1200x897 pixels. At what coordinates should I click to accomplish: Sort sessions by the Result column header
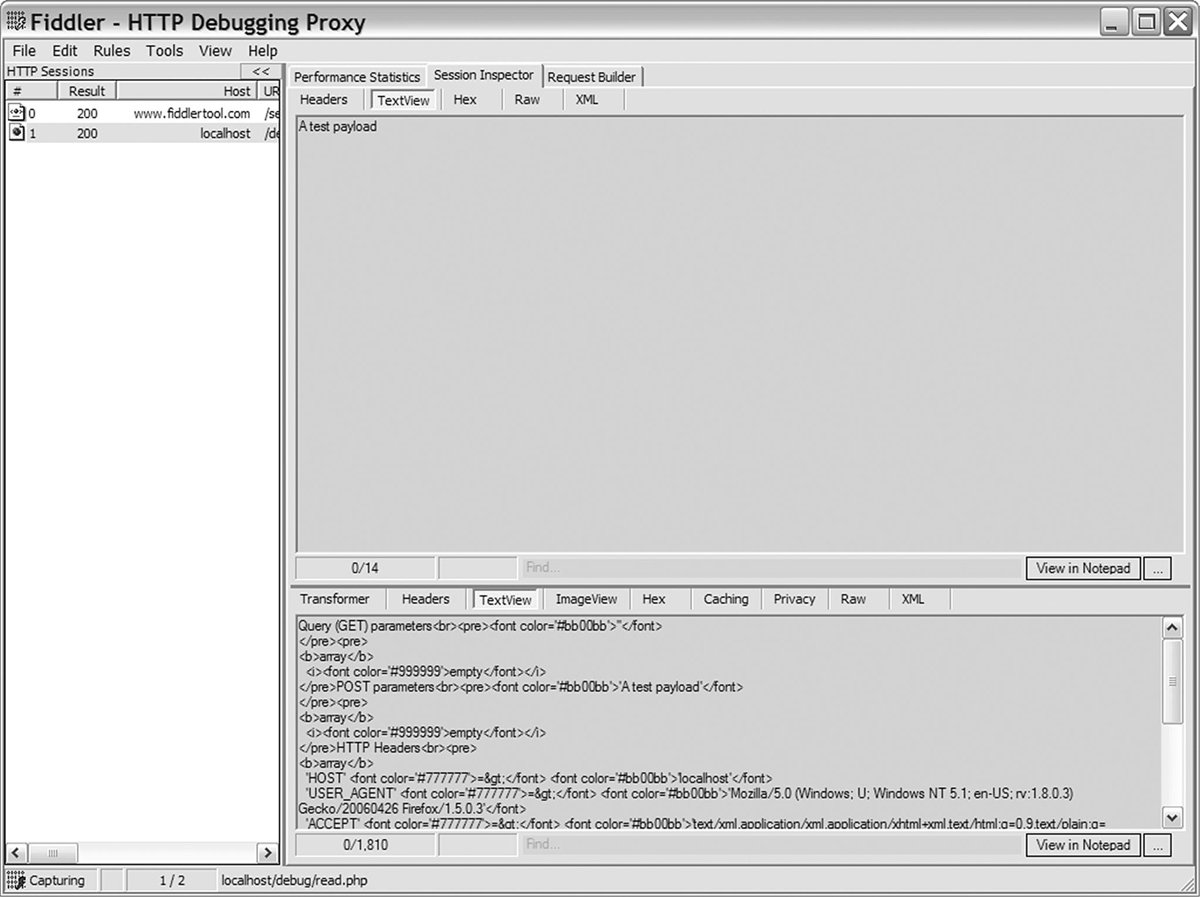click(x=87, y=91)
